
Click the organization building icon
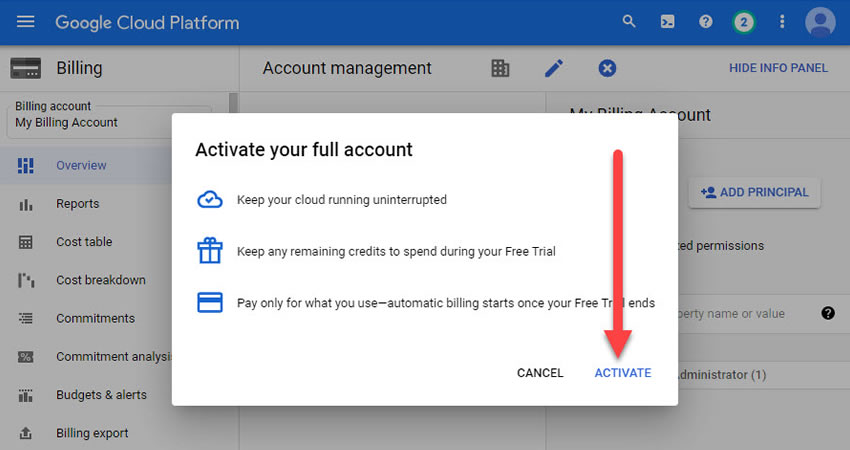pos(500,68)
